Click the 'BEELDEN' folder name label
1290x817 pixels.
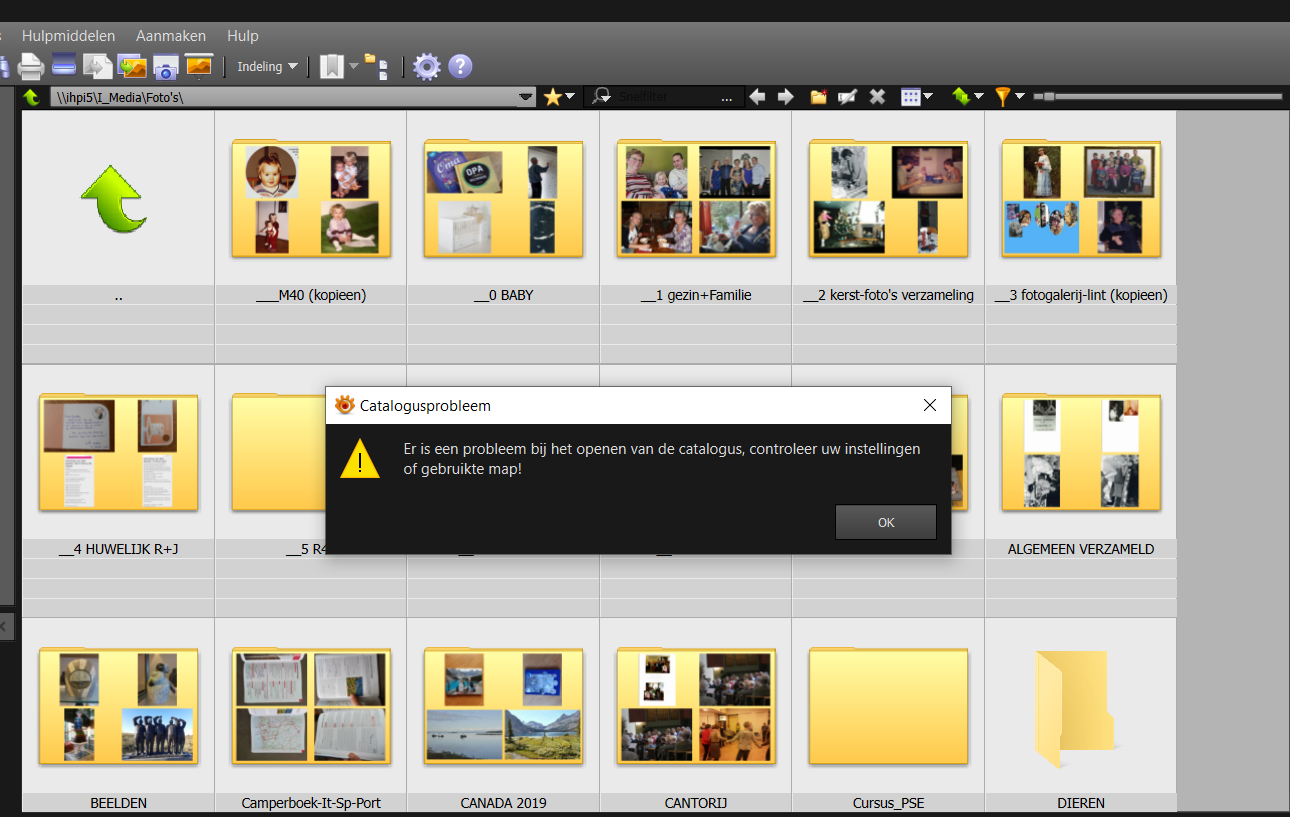coord(118,803)
